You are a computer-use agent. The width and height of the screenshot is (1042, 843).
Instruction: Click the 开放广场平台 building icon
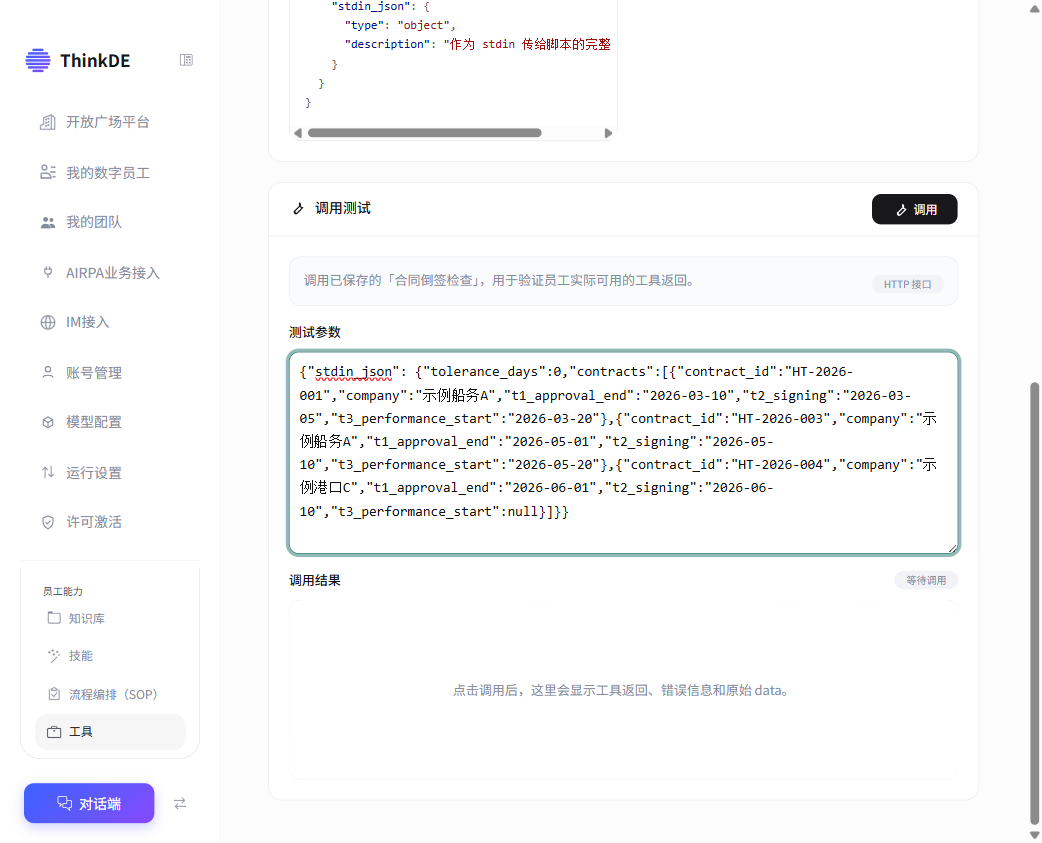pyautogui.click(x=48, y=122)
